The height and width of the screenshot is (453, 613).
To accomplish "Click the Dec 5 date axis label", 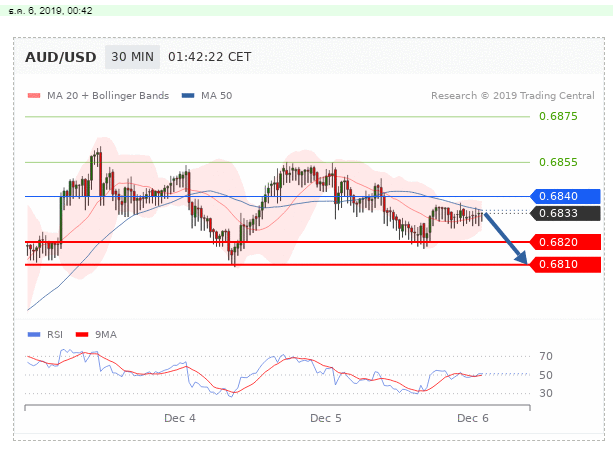I will click(x=326, y=419).
